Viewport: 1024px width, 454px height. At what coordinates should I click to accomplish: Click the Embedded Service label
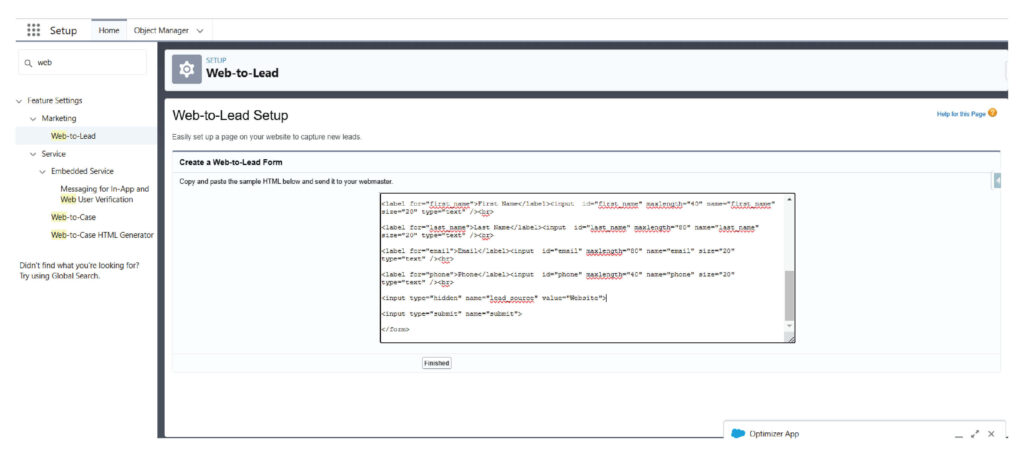[82, 171]
